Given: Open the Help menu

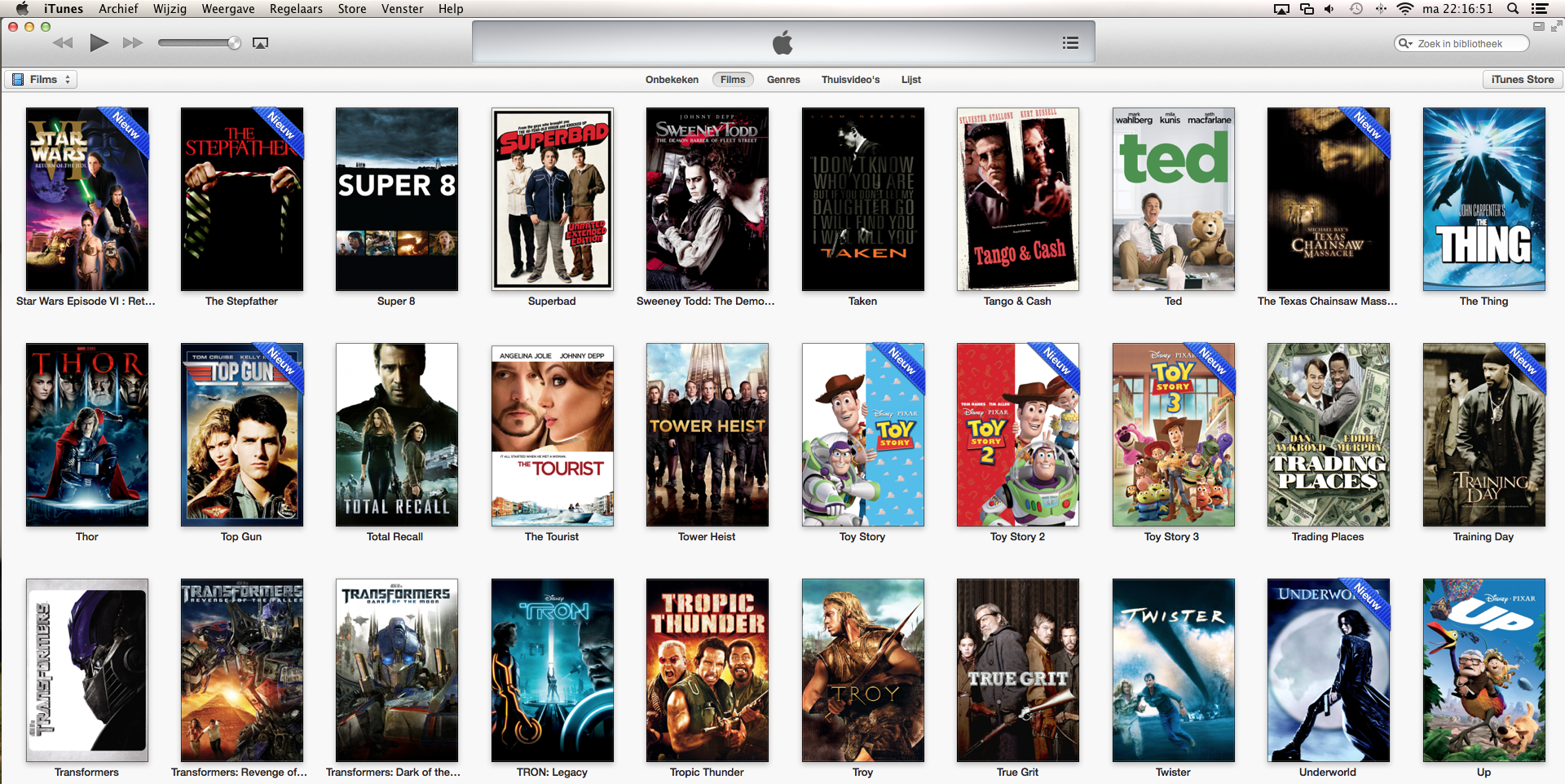Looking at the screenshot, I should pyautogui.click(x=451, y=9).
